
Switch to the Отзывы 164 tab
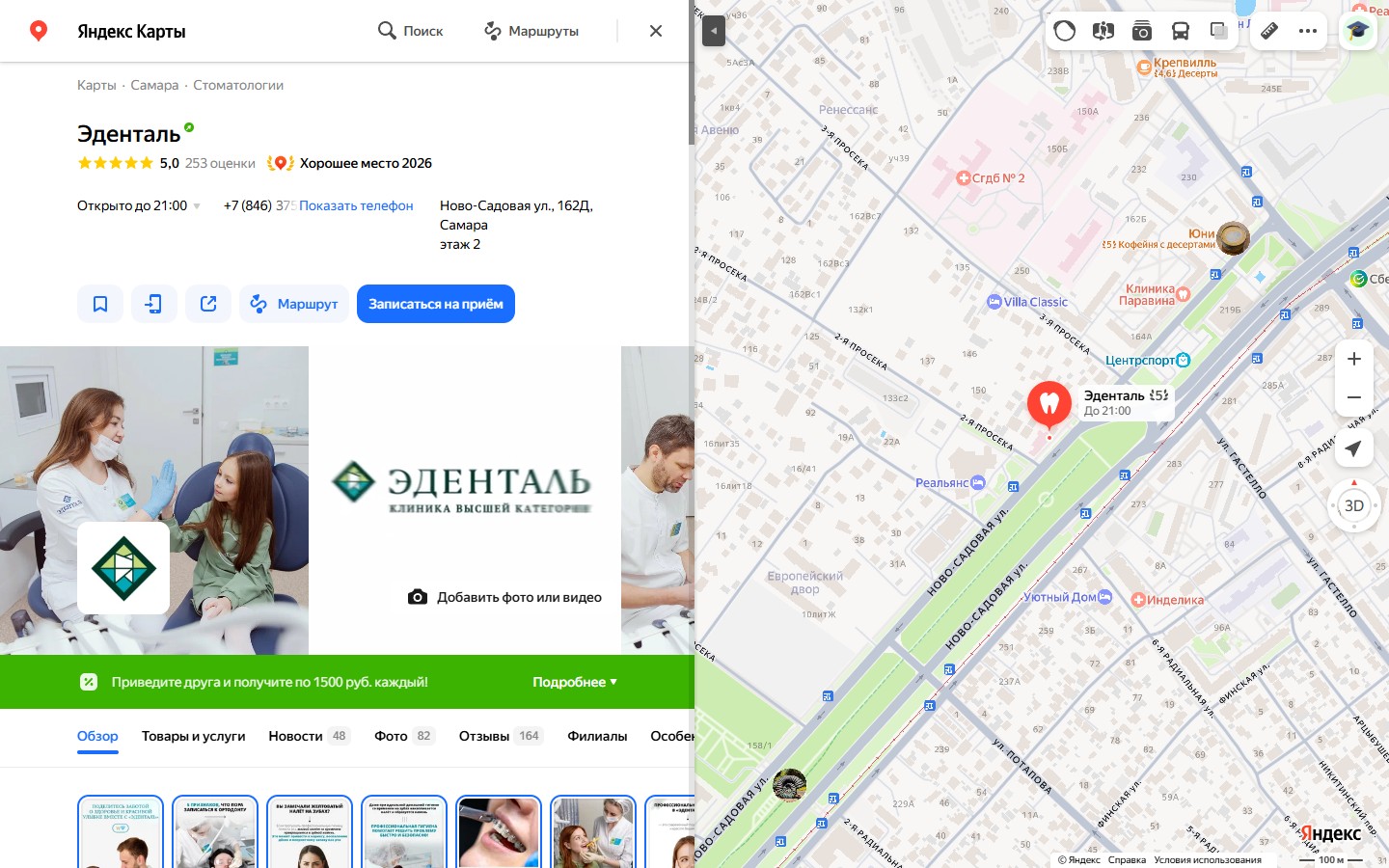[x=502, y=736]
